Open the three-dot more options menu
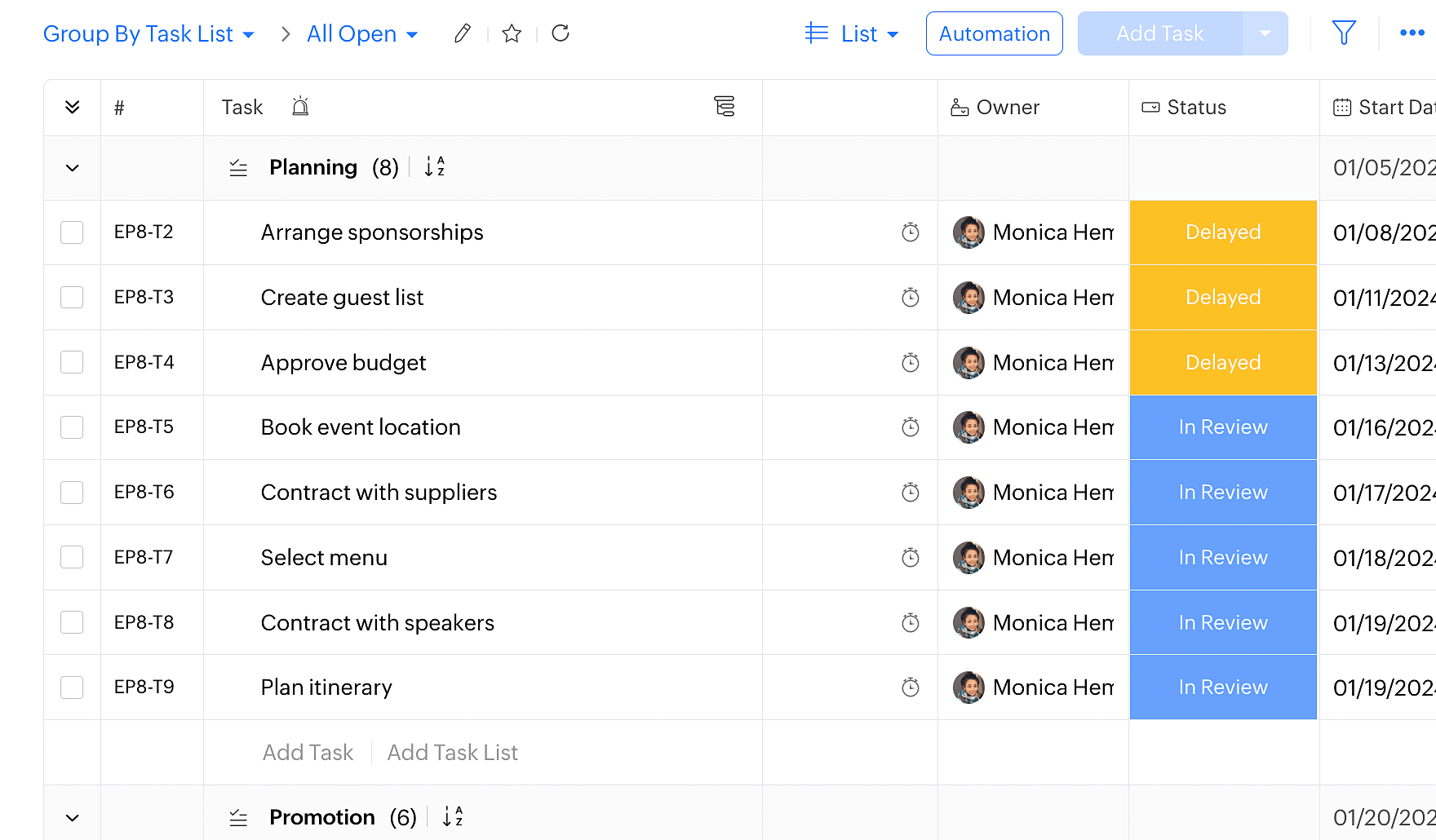The width and height of the screenshot is (1436, 840). click(1412, 33)
